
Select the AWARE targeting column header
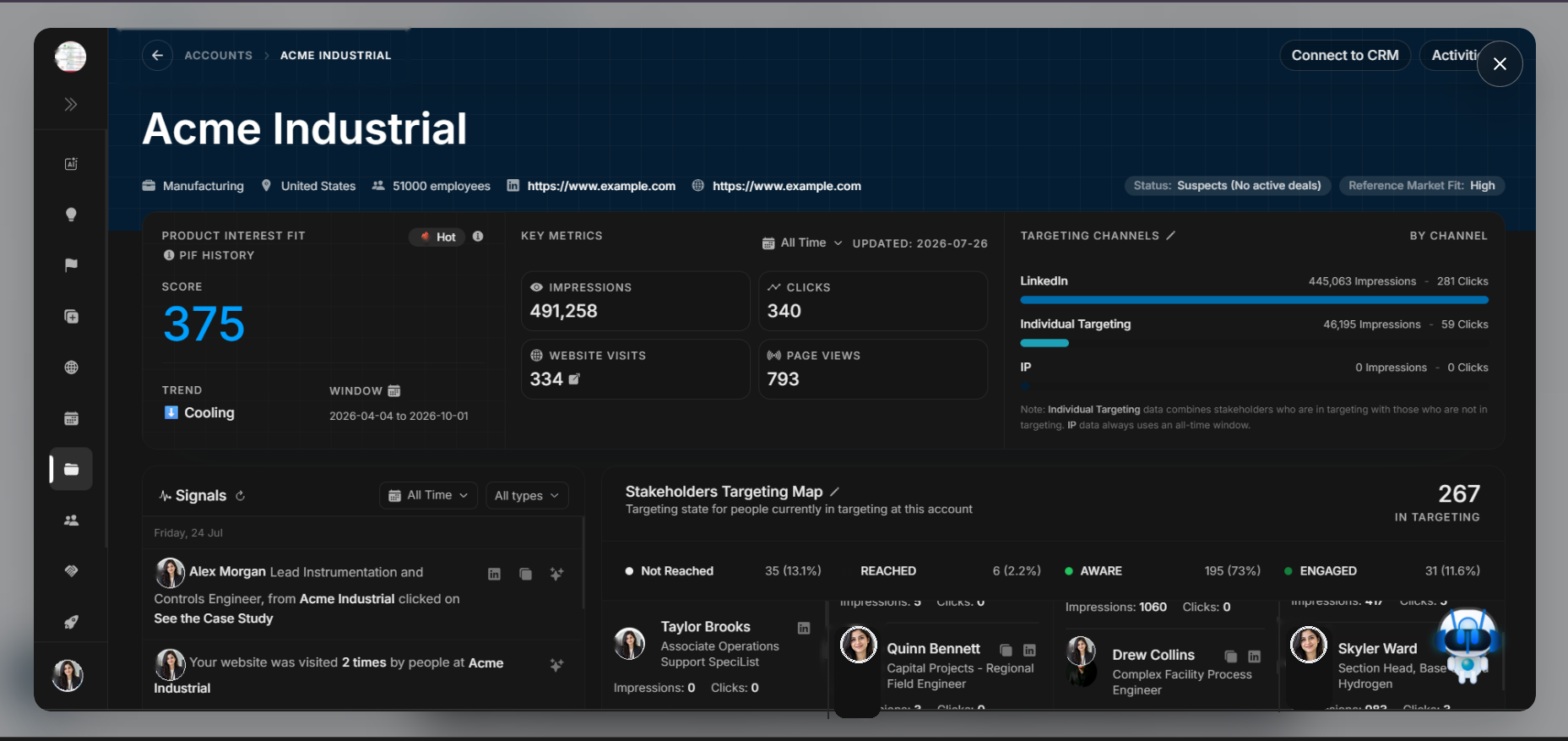(x=1162, y=571)
